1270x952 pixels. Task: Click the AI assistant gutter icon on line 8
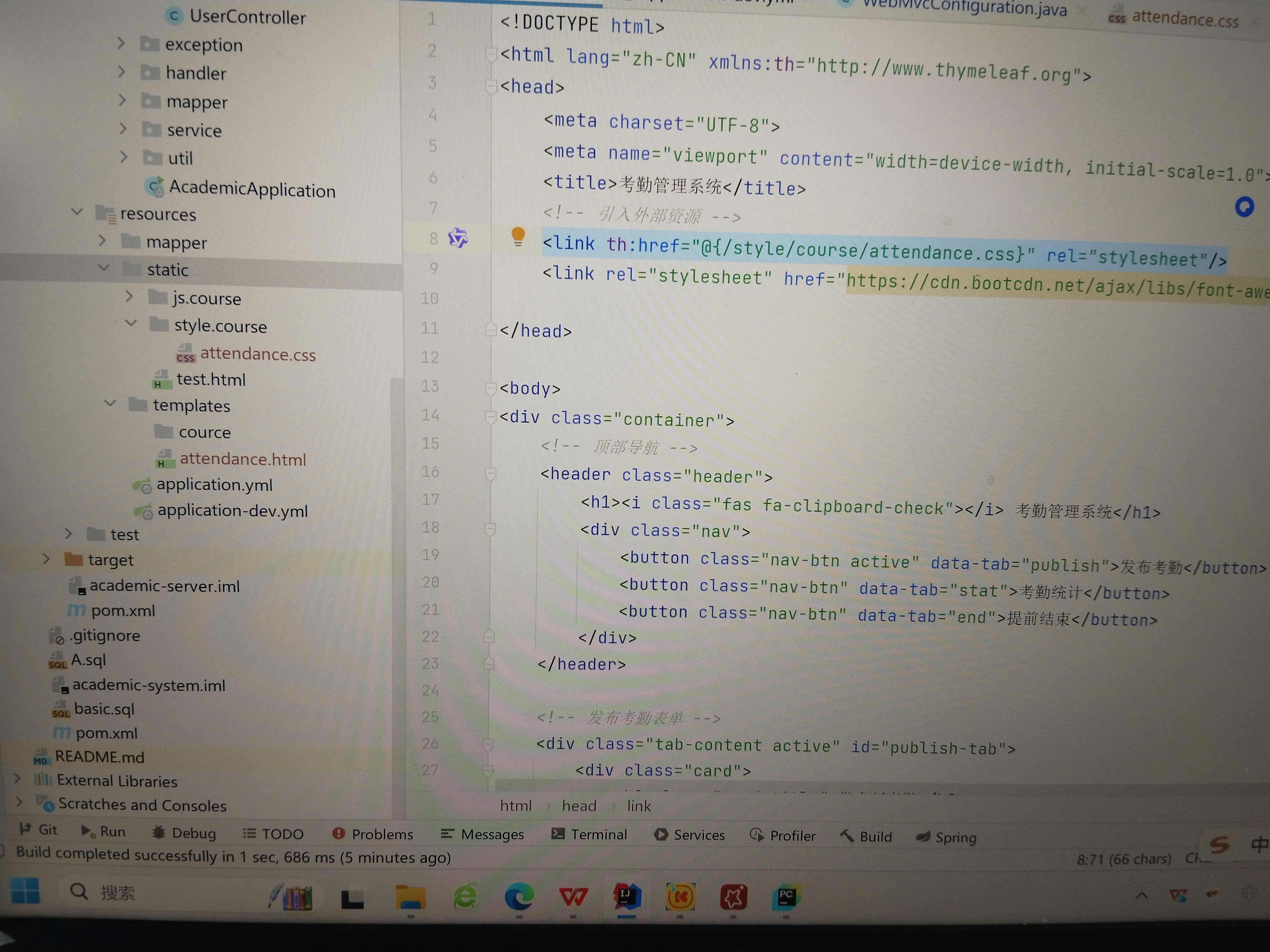pyautogui.click(x=458, y=238)
